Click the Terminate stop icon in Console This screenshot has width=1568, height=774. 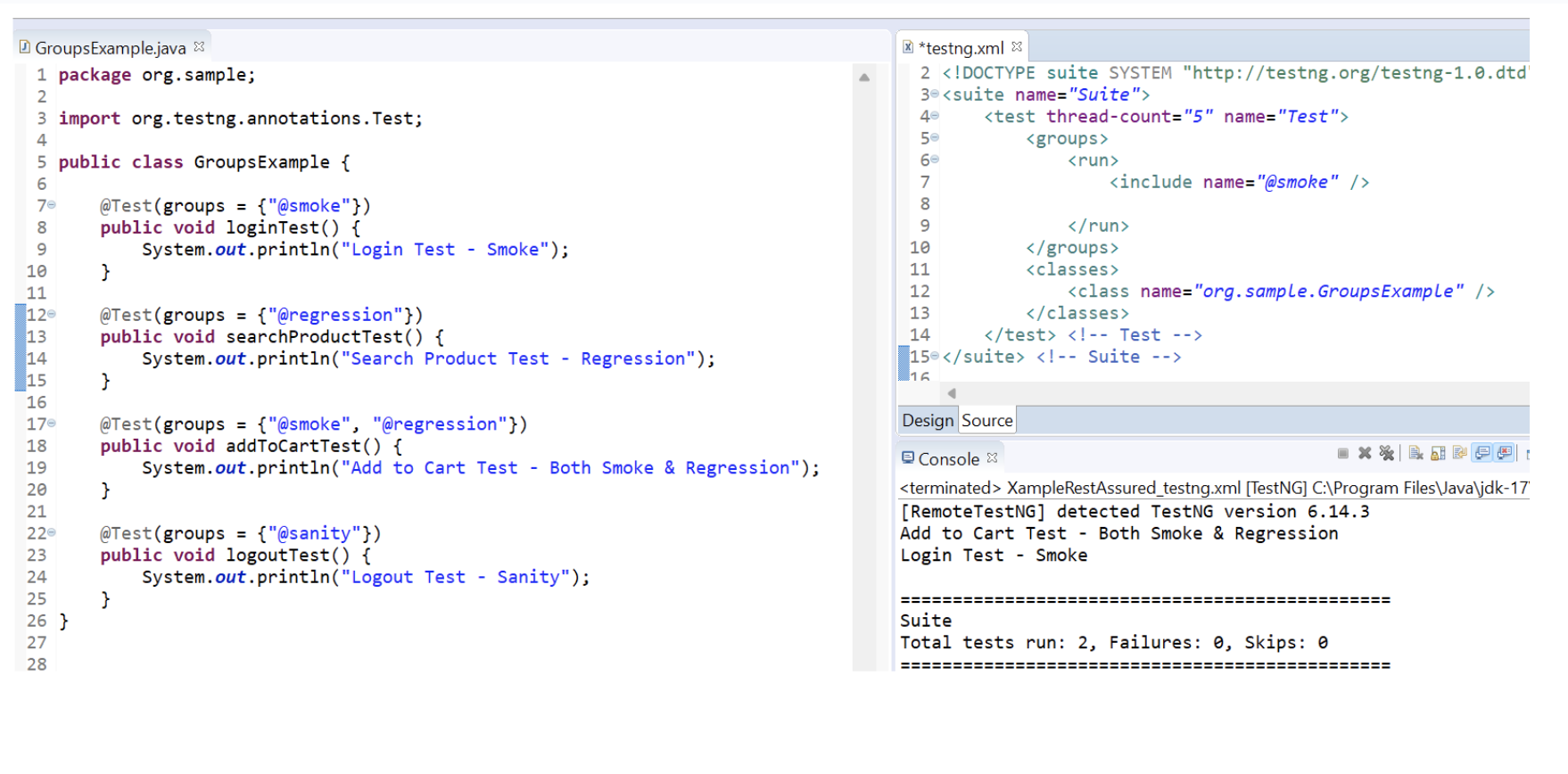point(1342,454)
